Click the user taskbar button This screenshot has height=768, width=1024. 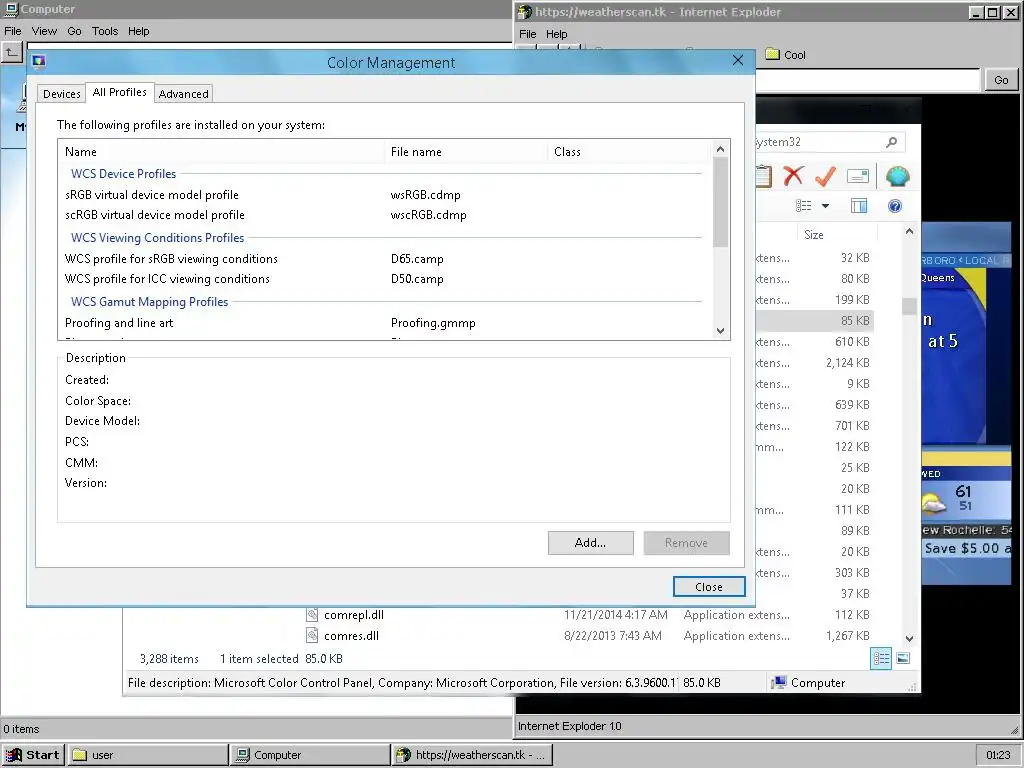[x=148, y=755]
